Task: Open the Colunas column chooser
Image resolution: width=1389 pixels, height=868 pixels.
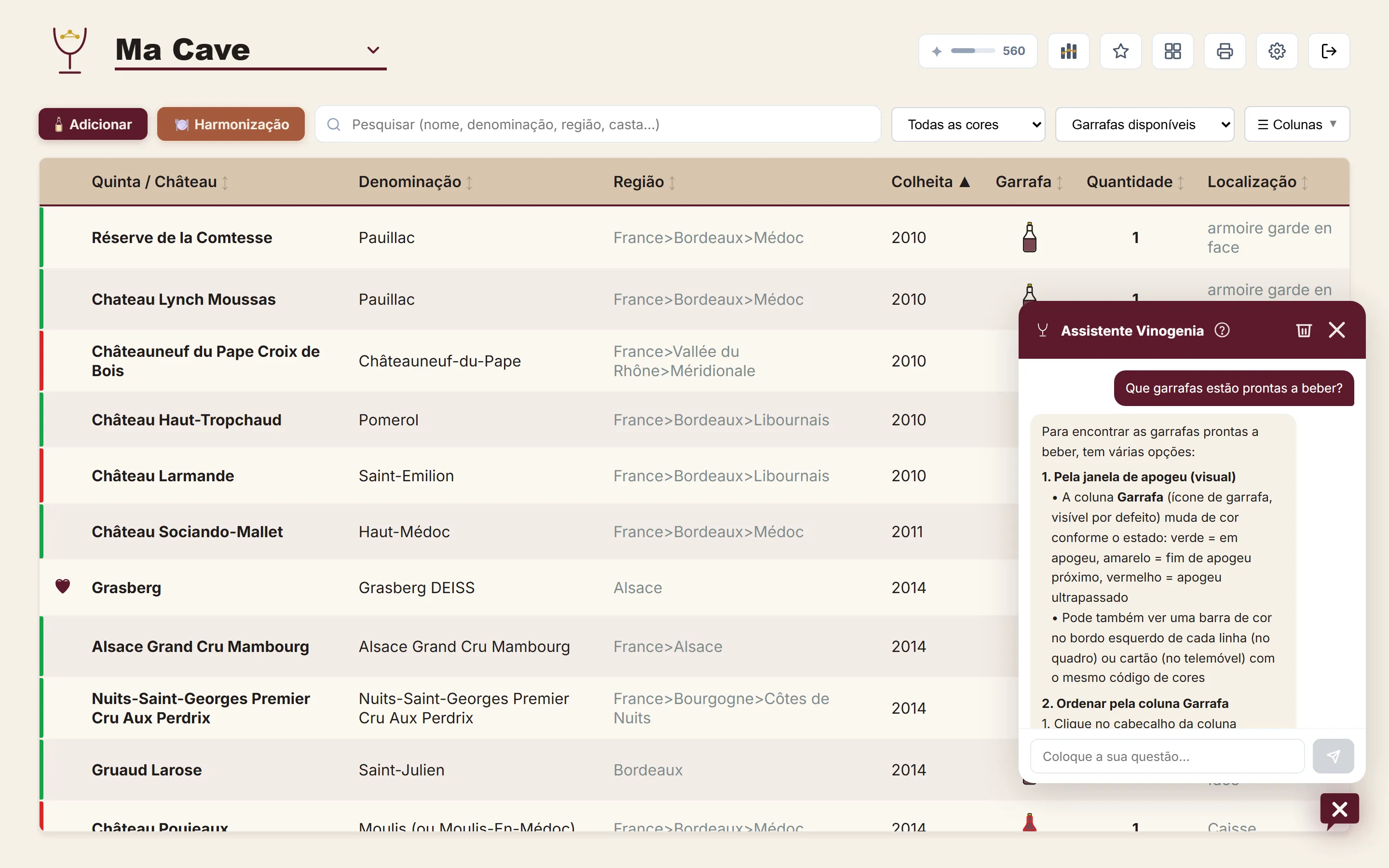Action: point(1296,124)
